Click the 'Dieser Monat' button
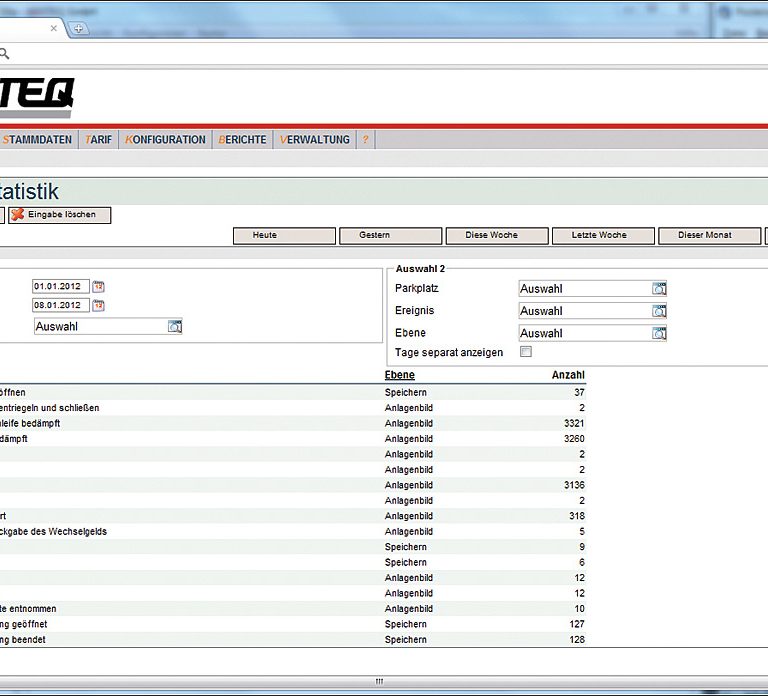This screenshot has width=768, height=696. point(709,235)
